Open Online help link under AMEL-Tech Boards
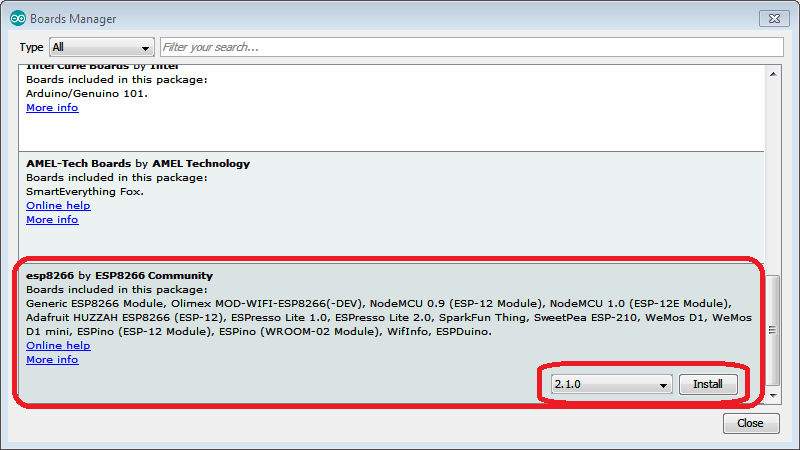800x450 pixels. (x=58, y=206)
